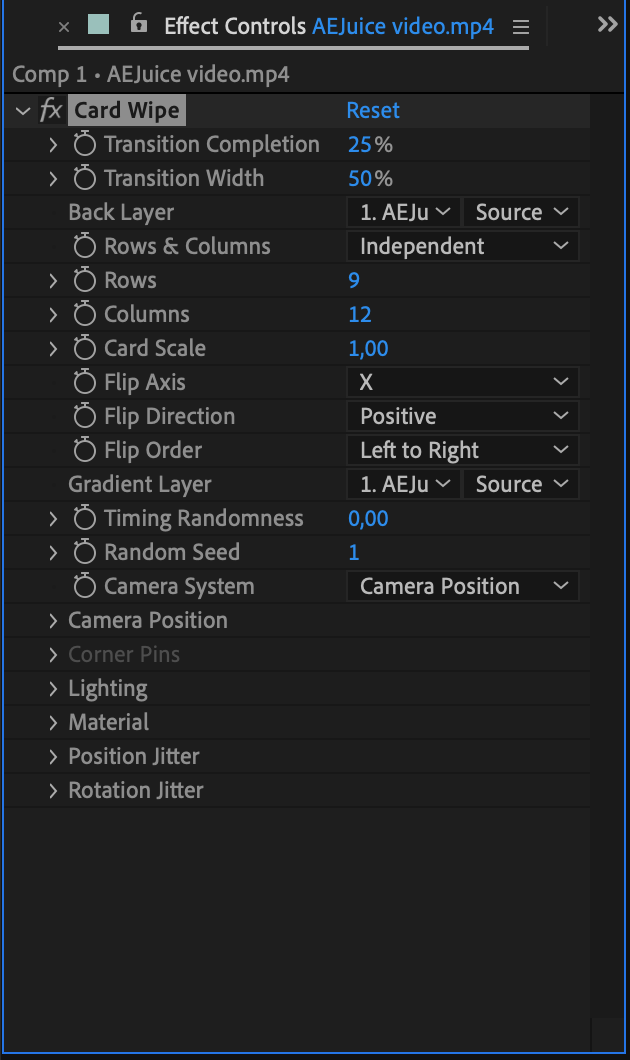Open the Camera System dropdown
Viewport: 630px width, 1060px height.
462,587
